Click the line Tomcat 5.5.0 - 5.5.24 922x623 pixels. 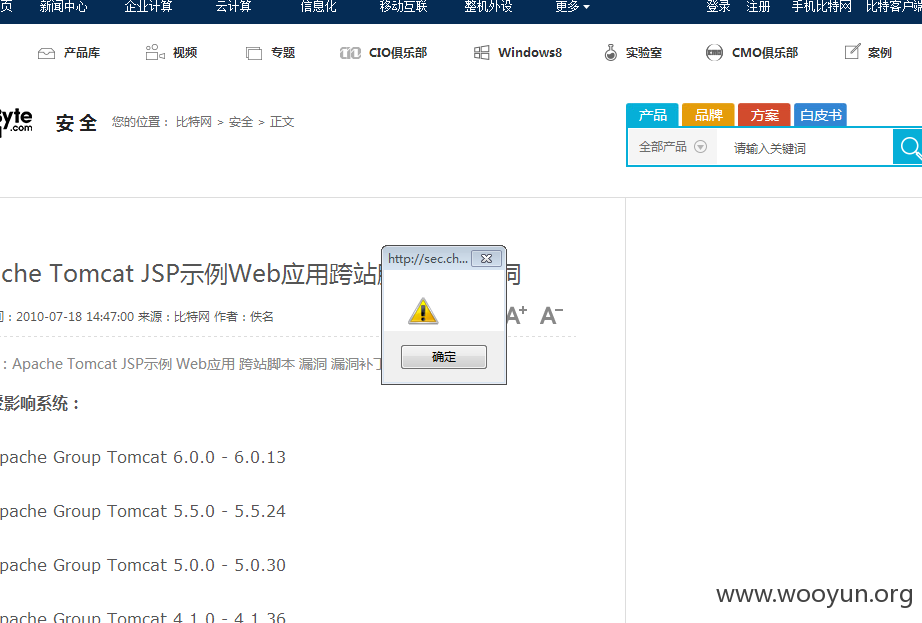[x=196, y=511]
